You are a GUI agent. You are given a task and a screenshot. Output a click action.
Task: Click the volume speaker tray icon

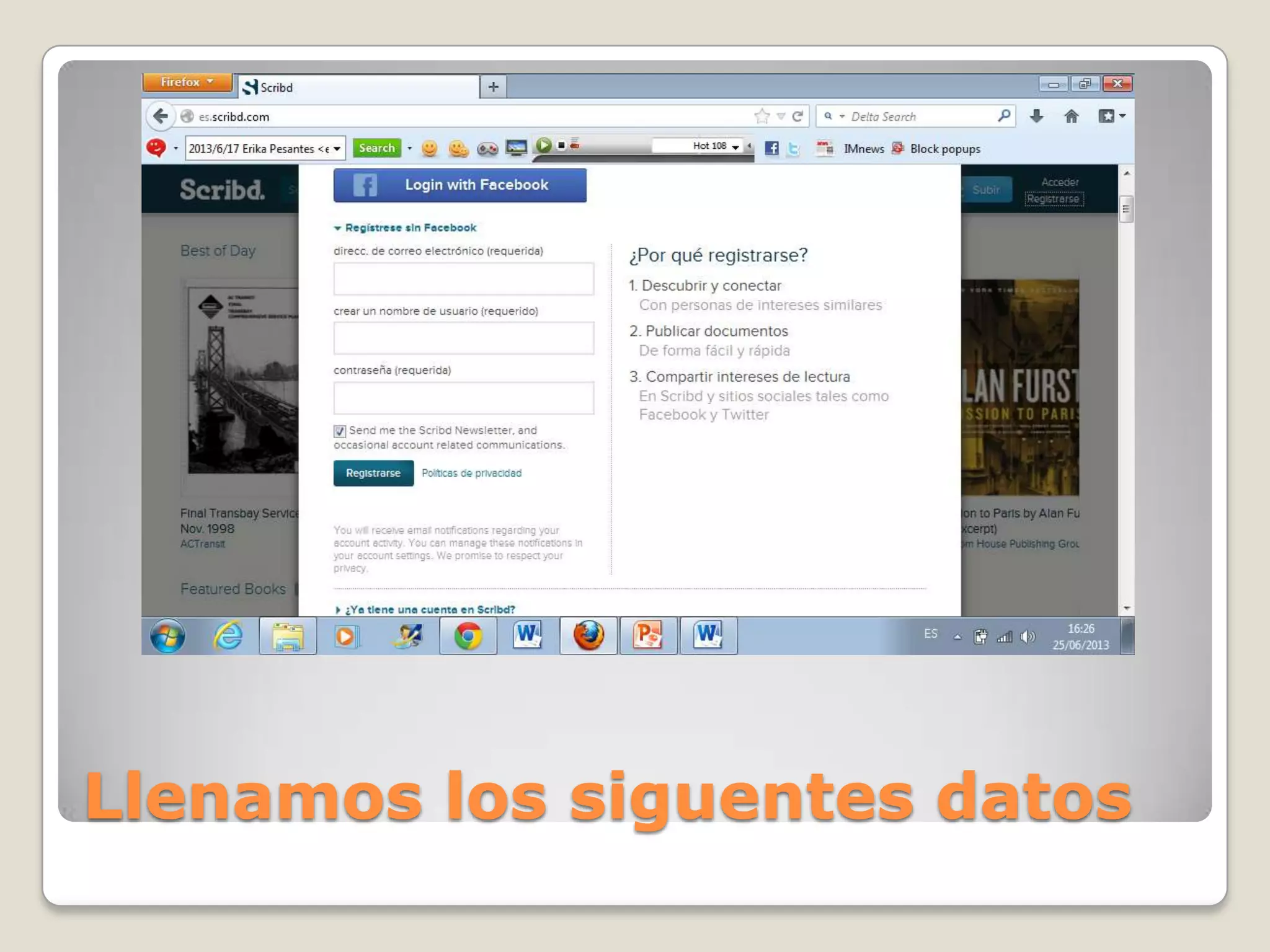click(1028, 637)
